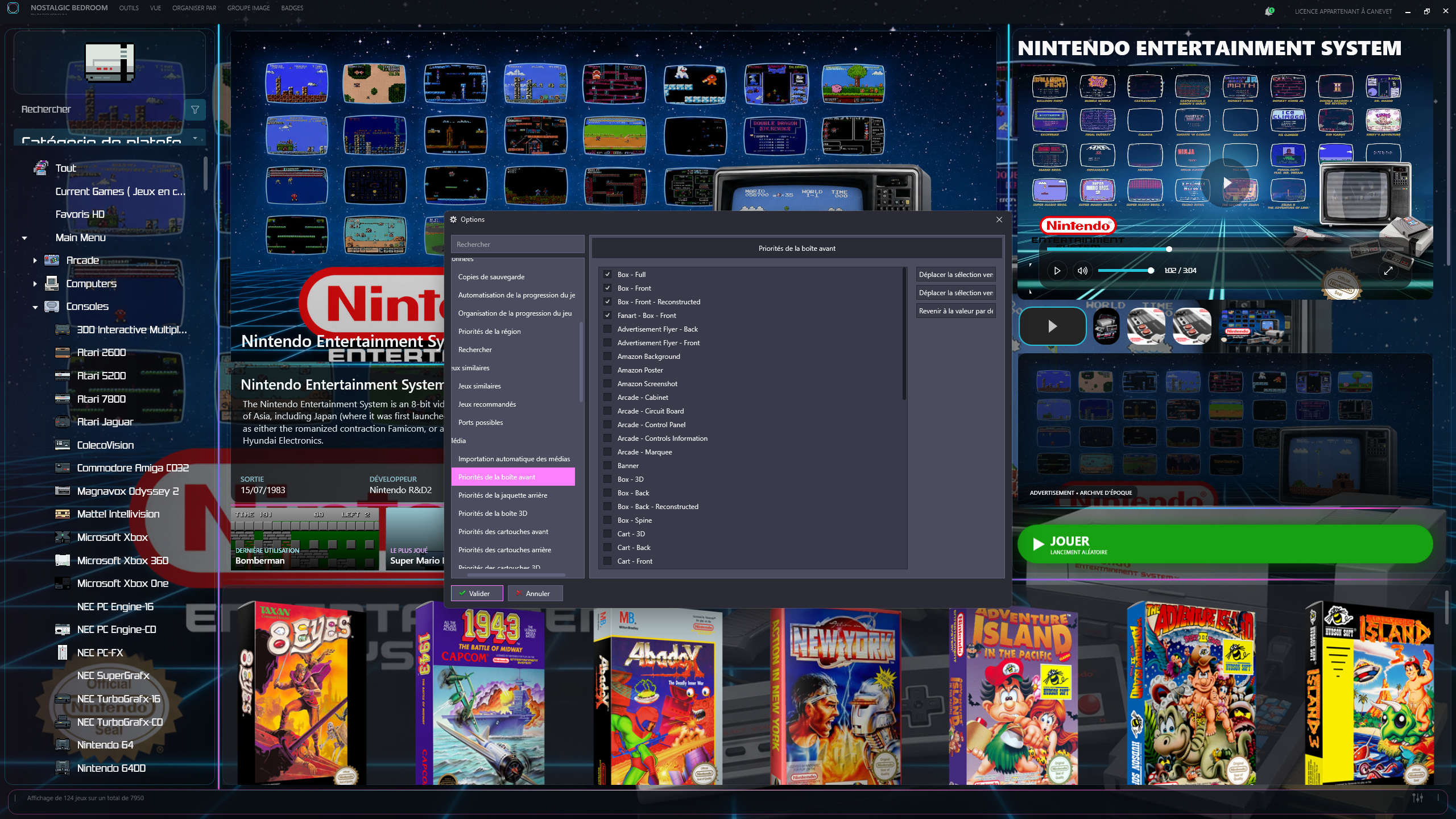Close the Options dialog
1456x819 pixels.
[x=999, y=220]
